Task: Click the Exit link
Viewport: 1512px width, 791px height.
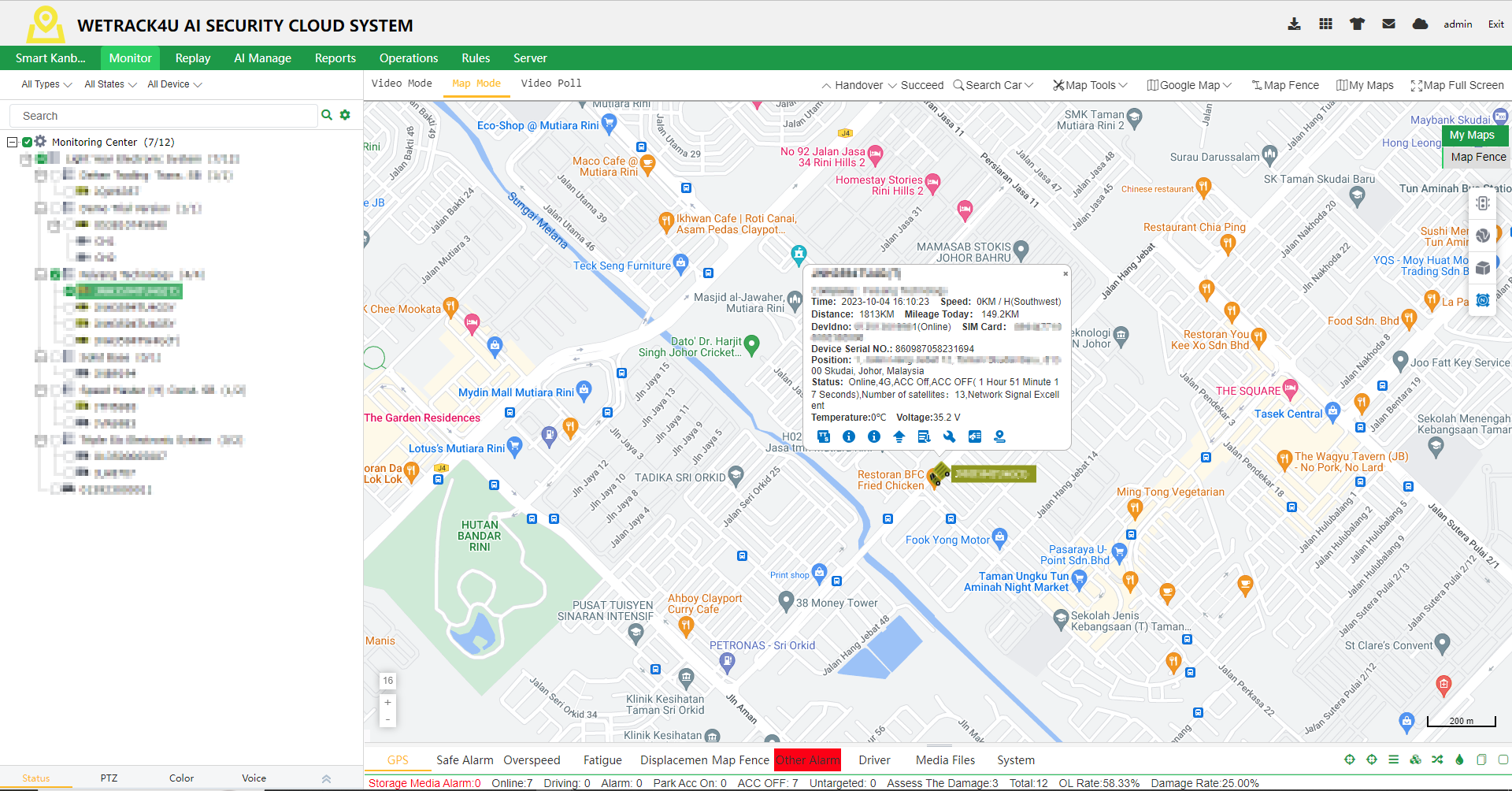Action: coord(1495,24)
